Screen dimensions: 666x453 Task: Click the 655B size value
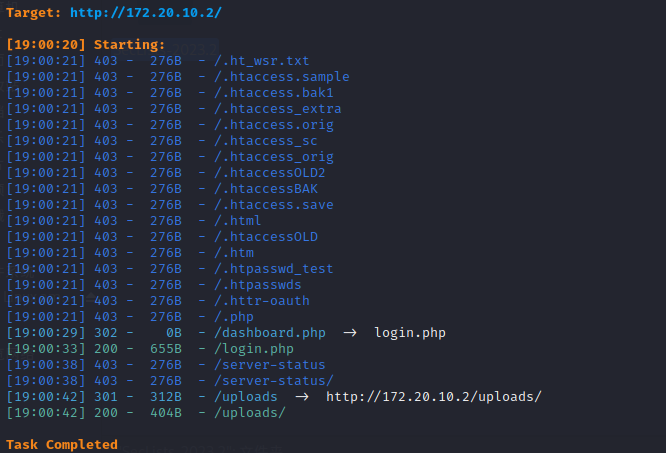(x=166, y=349)
